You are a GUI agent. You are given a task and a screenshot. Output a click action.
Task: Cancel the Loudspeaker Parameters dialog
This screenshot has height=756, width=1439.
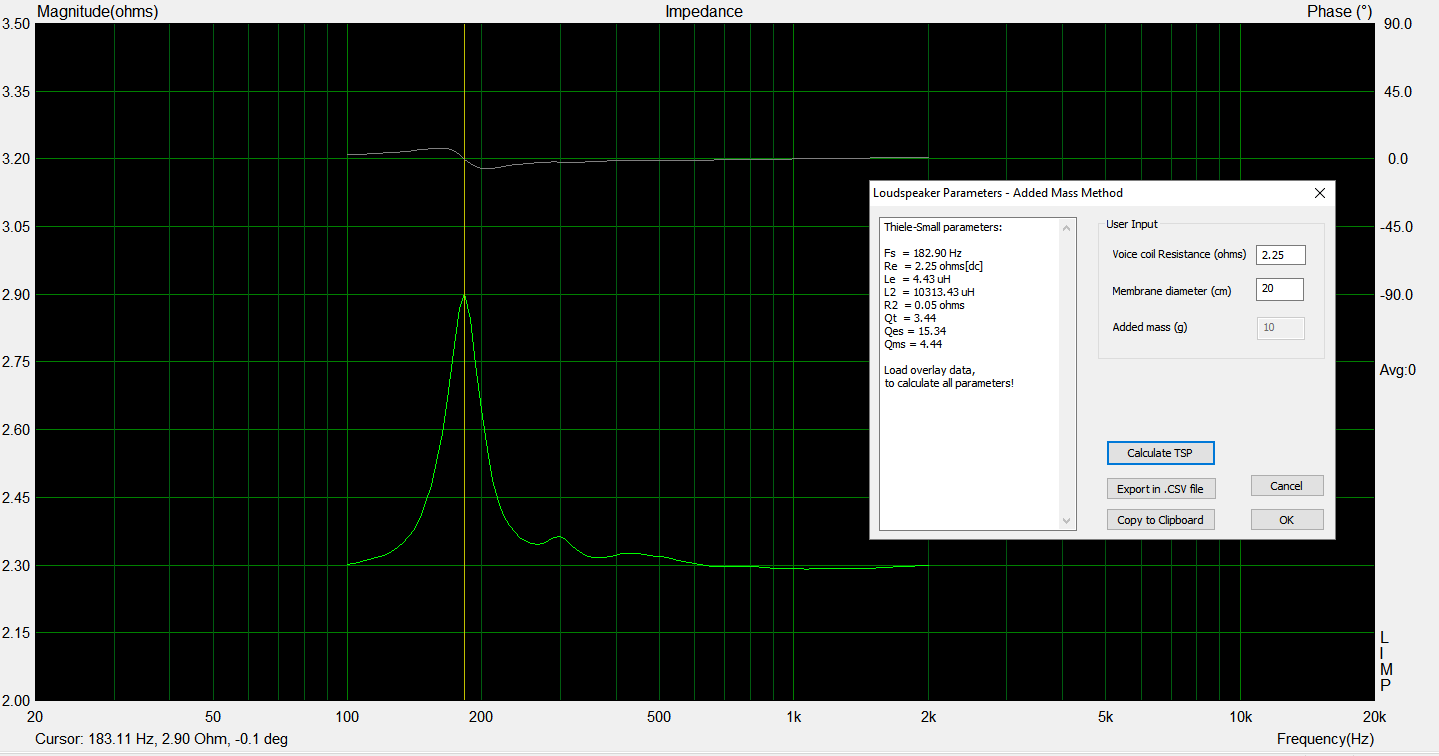[x=1286, y=486]
